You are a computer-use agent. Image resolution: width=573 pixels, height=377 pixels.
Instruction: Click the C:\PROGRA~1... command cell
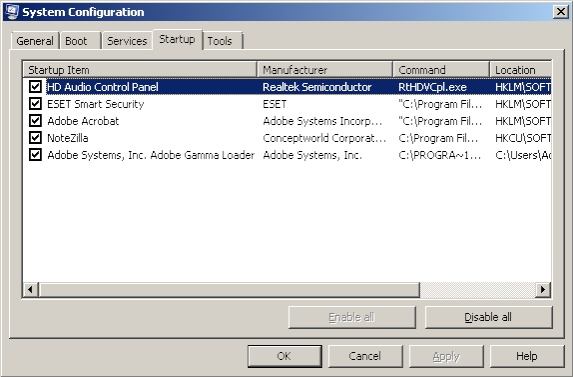[440, 155]
